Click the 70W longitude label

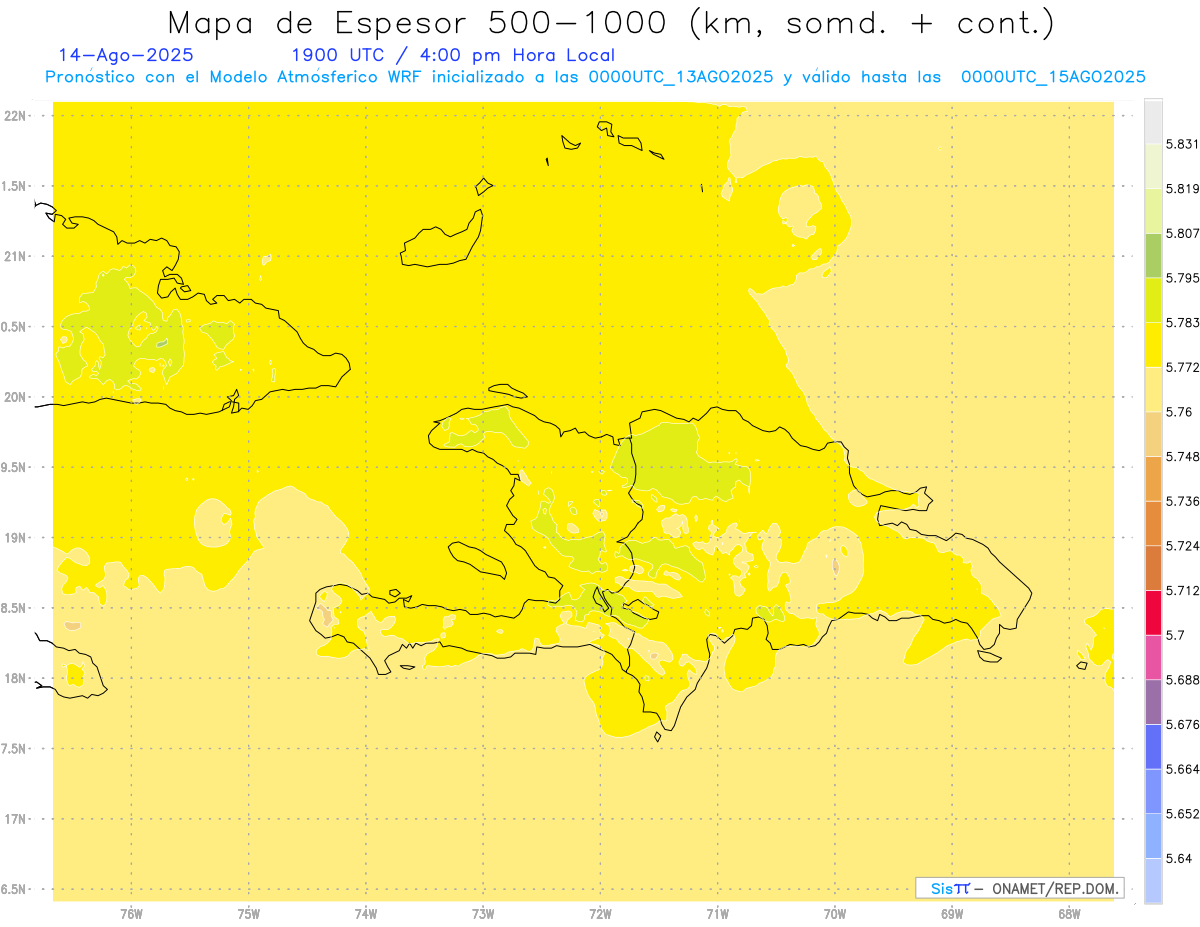[835, 914]
